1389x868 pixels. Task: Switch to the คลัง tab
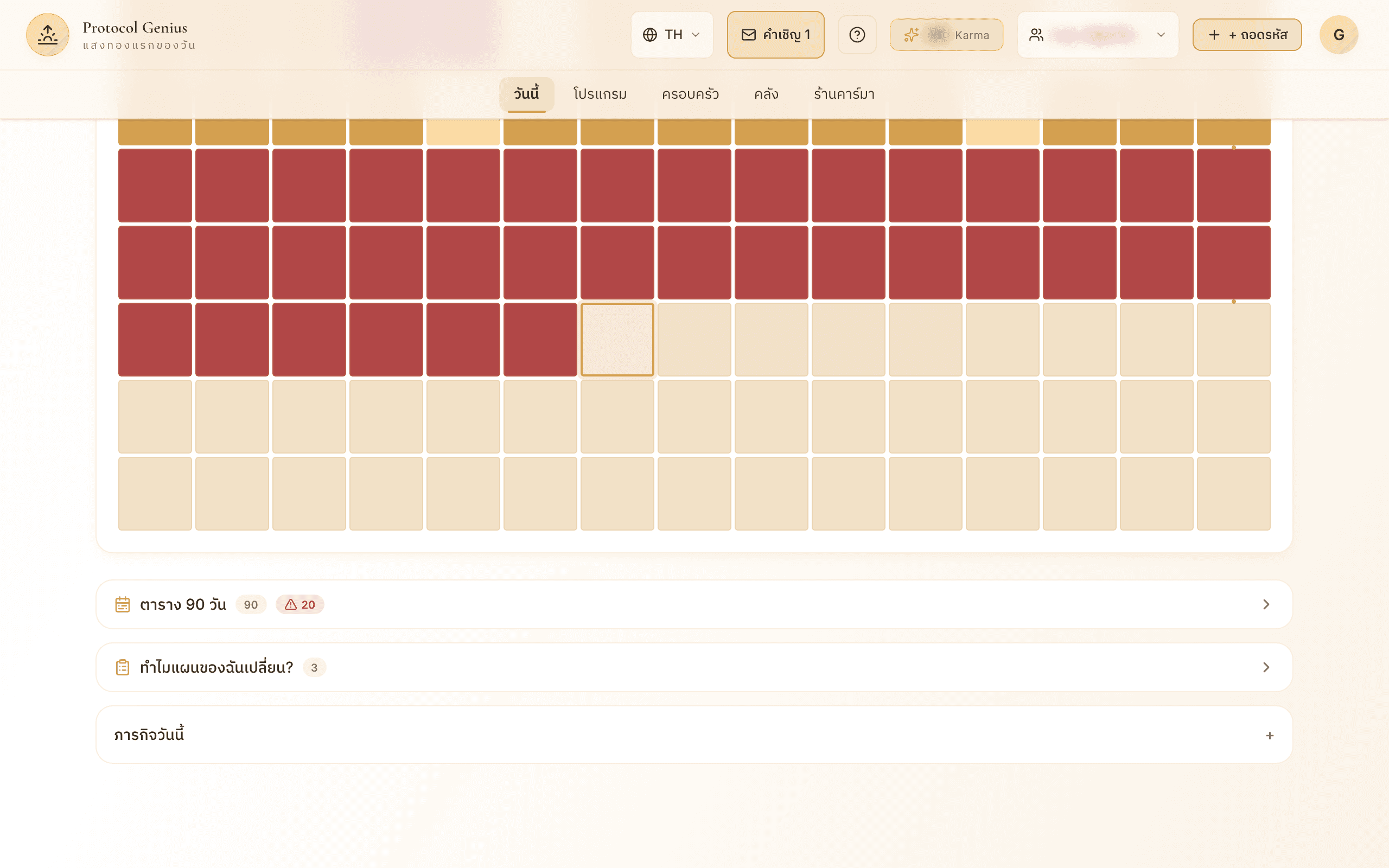pos(766,93)
